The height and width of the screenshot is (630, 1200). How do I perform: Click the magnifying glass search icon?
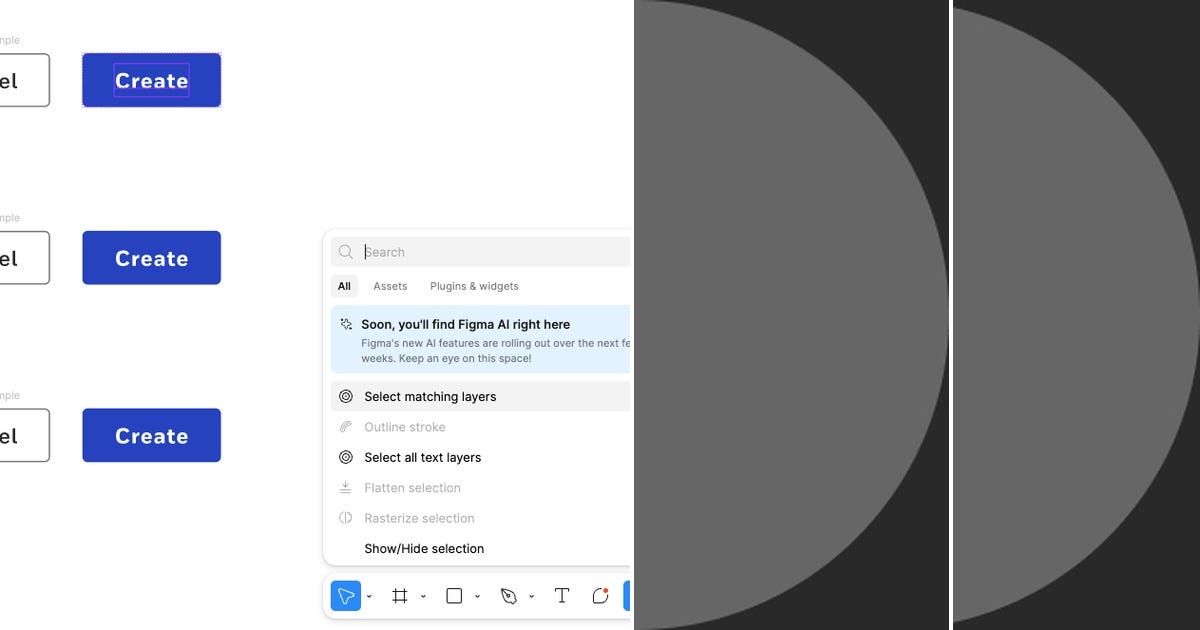345,252
